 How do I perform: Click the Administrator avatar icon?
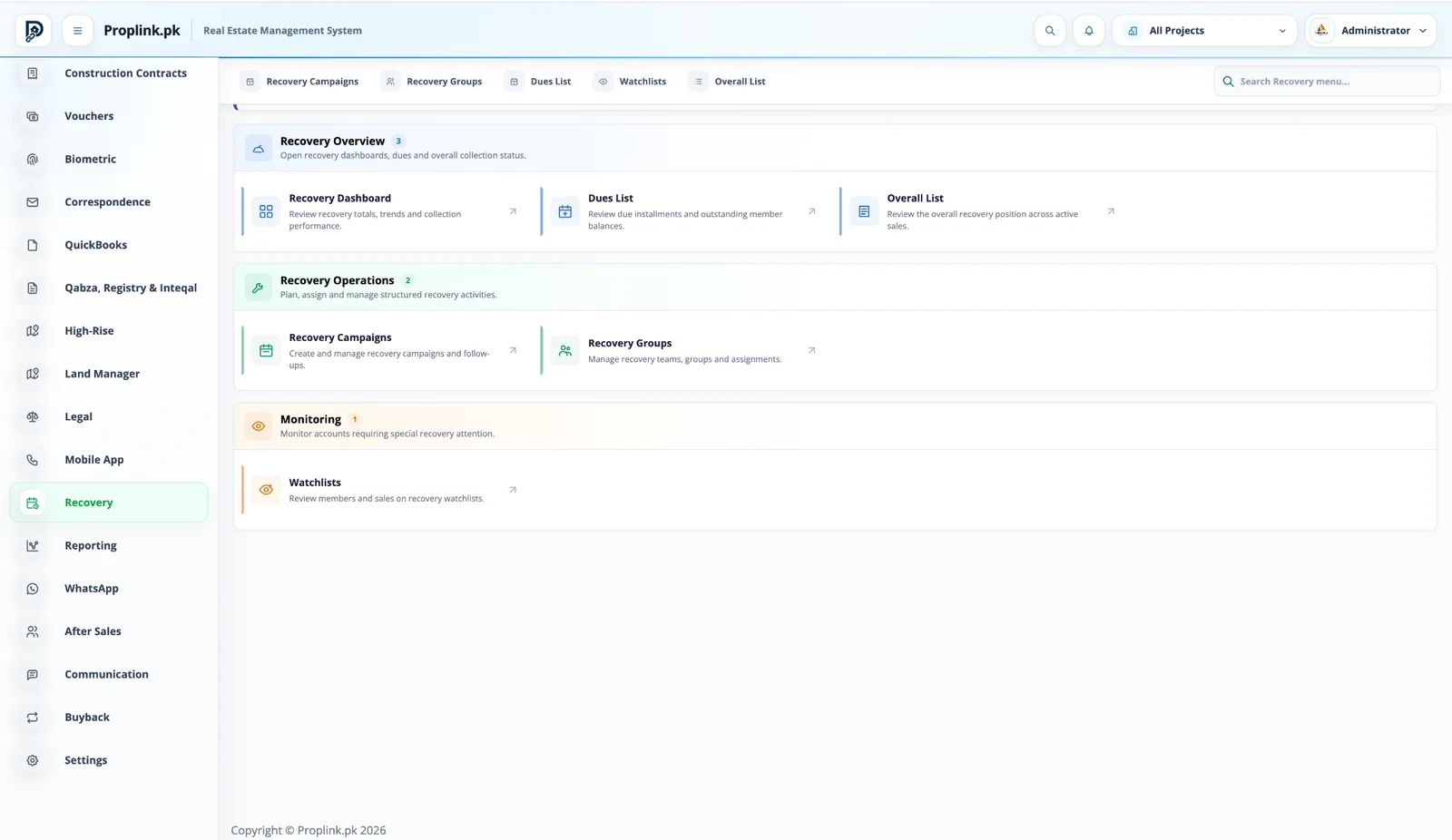[1322, 30]
